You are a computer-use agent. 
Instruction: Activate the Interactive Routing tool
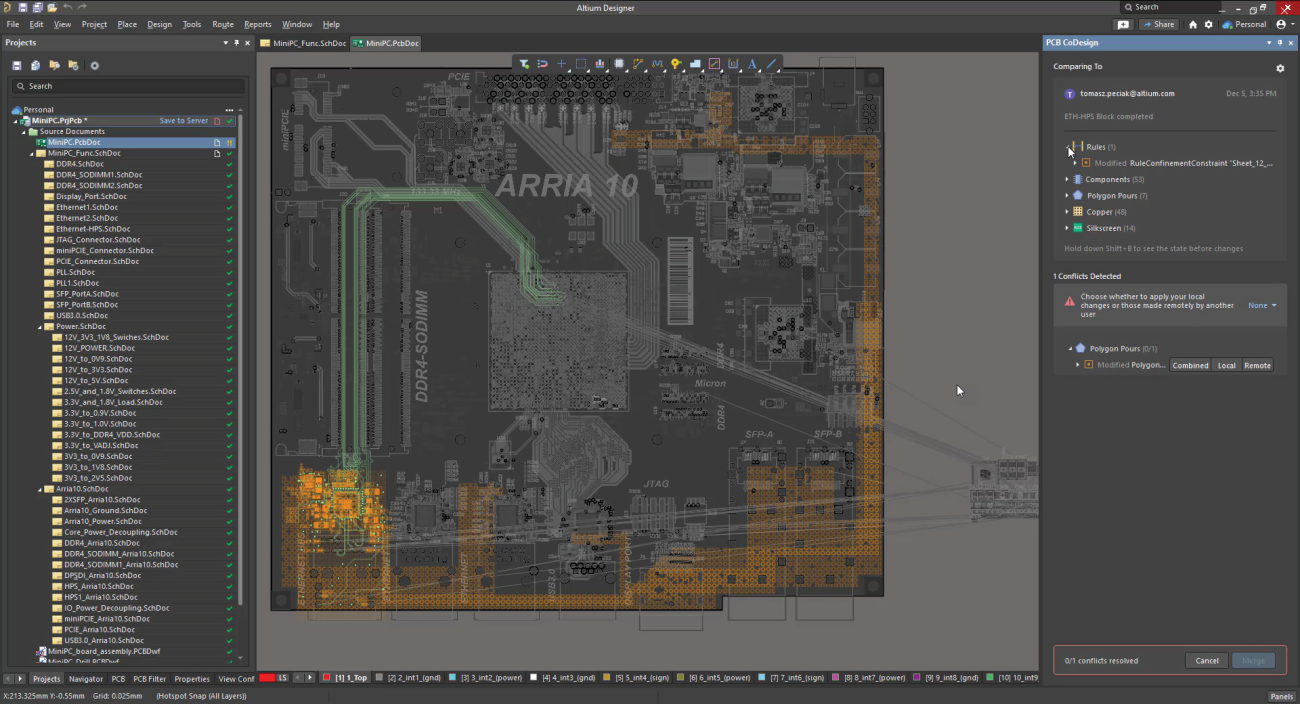tap(637, 63)
